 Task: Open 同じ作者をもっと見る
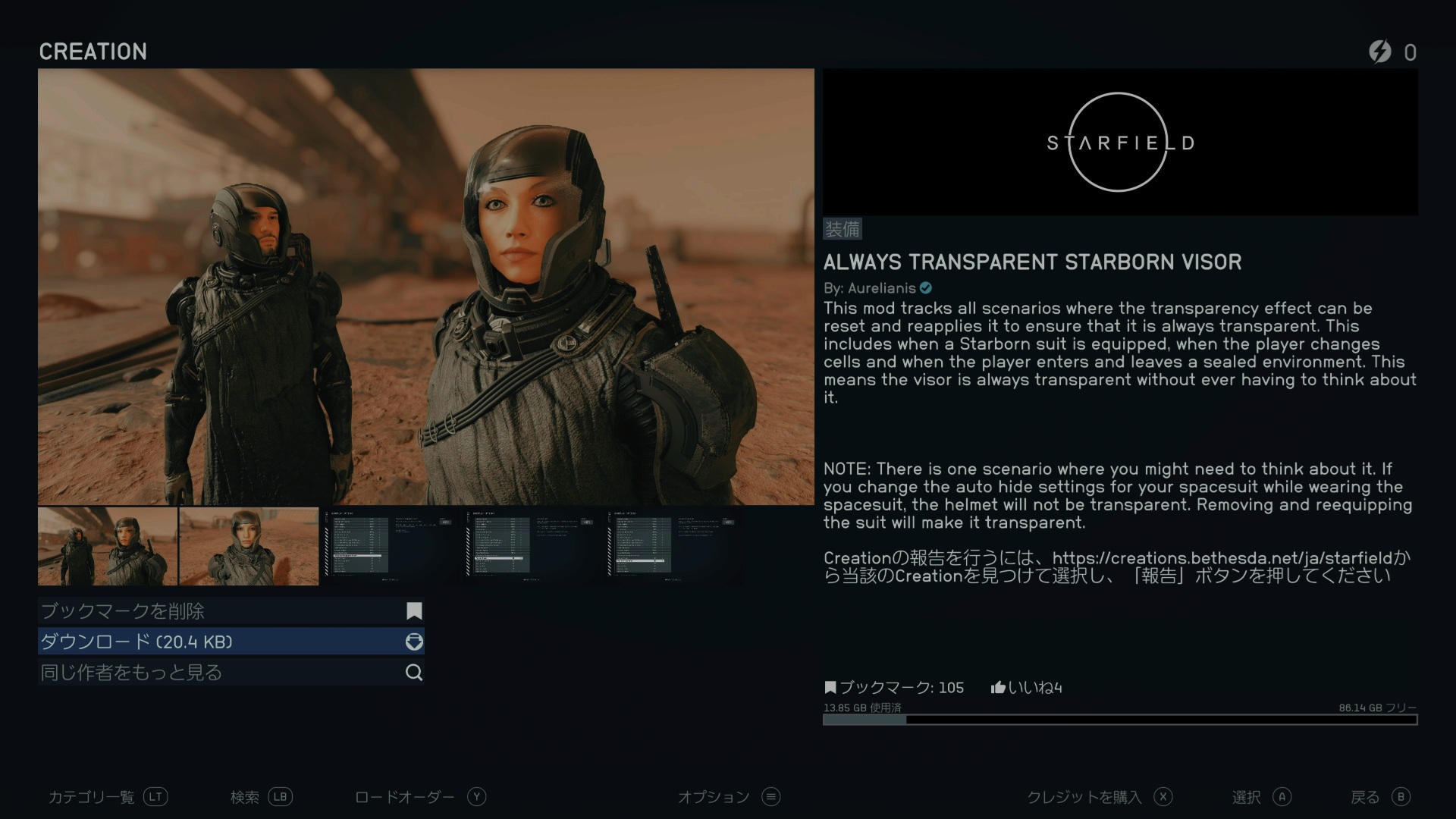[x=231, y=672]
